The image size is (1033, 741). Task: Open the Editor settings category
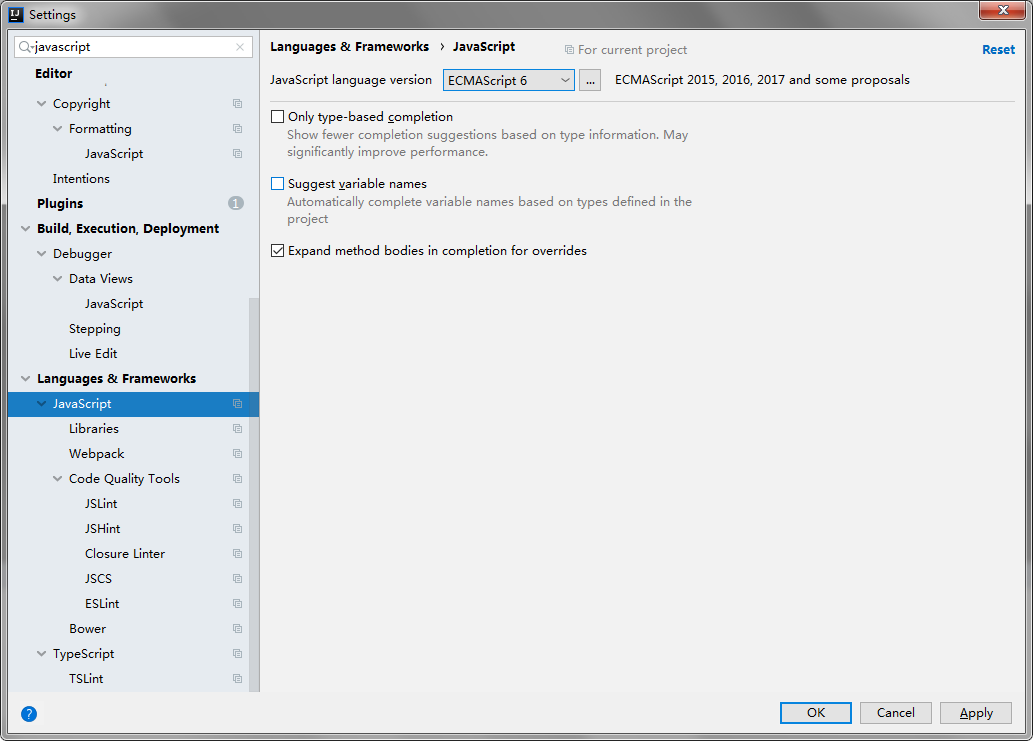point(53,73)
